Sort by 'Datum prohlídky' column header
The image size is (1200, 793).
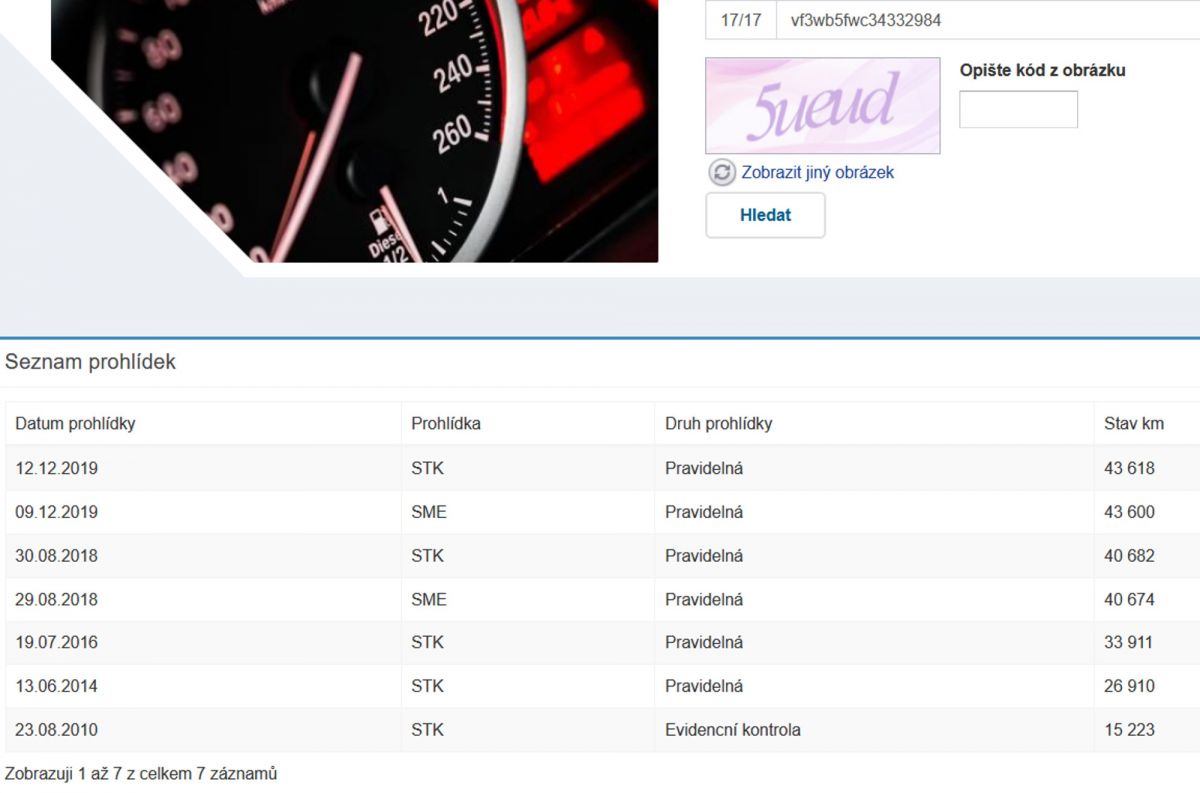[75, 423]
